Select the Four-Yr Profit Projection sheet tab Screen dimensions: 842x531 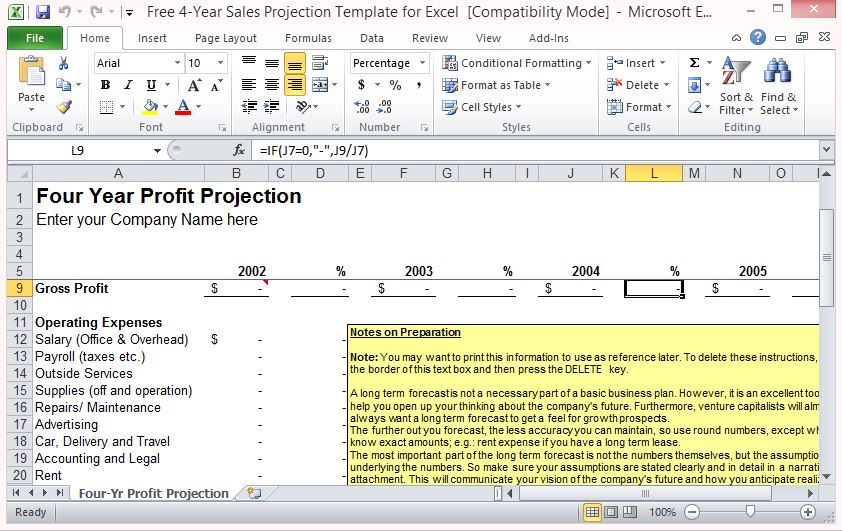click(153, 493)
